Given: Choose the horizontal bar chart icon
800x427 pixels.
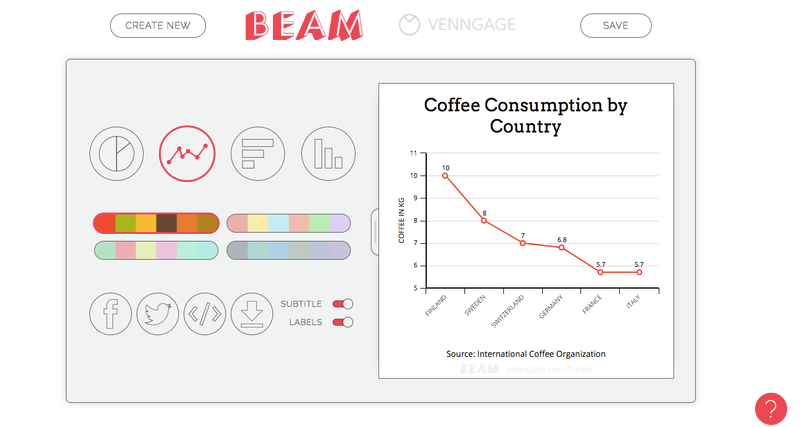Looking at the screenshot, I should (258, 154).
